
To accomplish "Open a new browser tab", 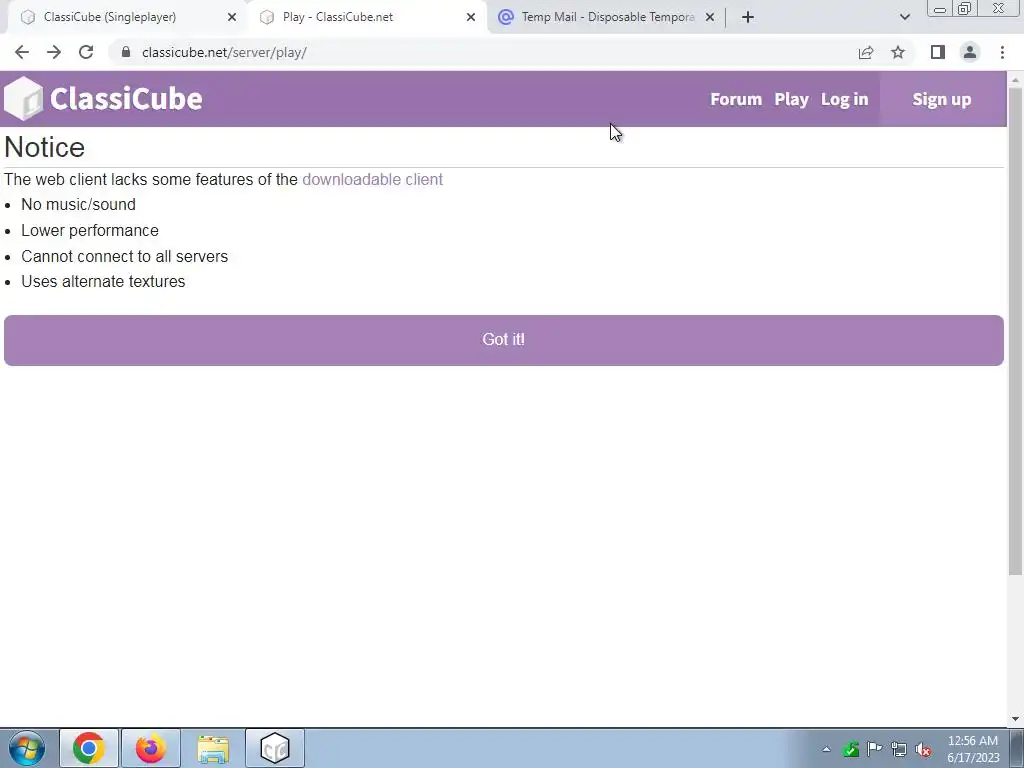I will (748, 17).
